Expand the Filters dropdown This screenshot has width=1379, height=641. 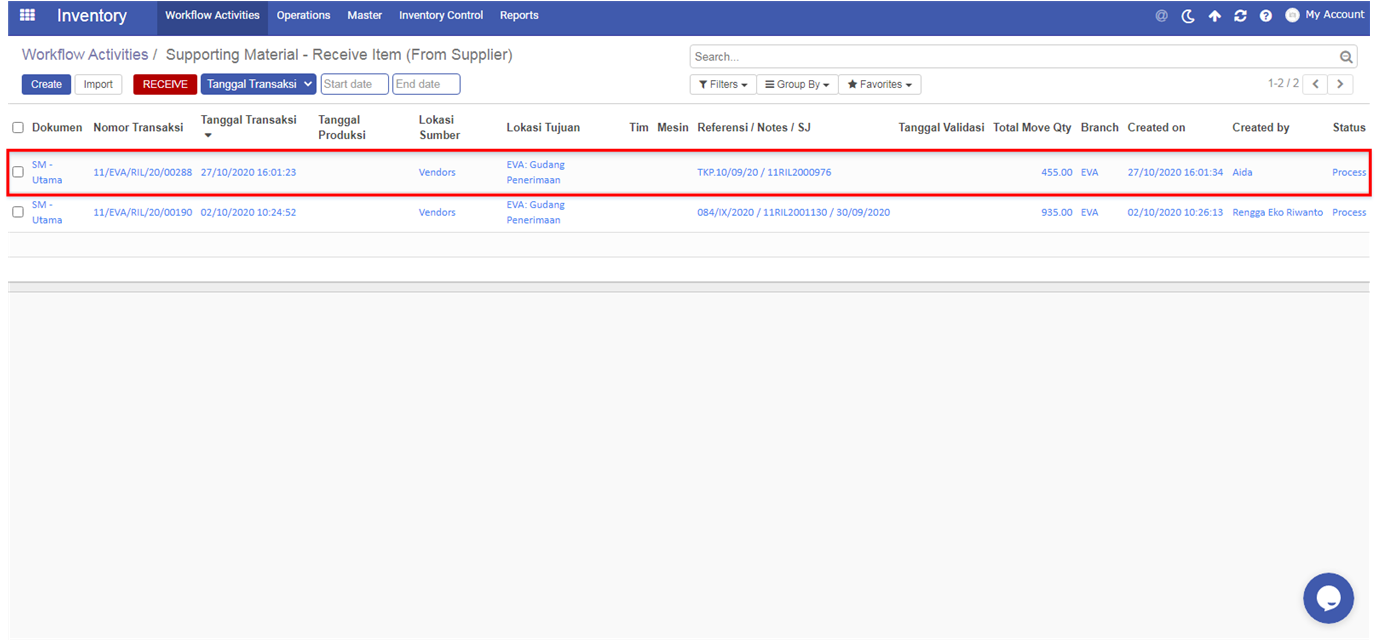pos(722,85)
